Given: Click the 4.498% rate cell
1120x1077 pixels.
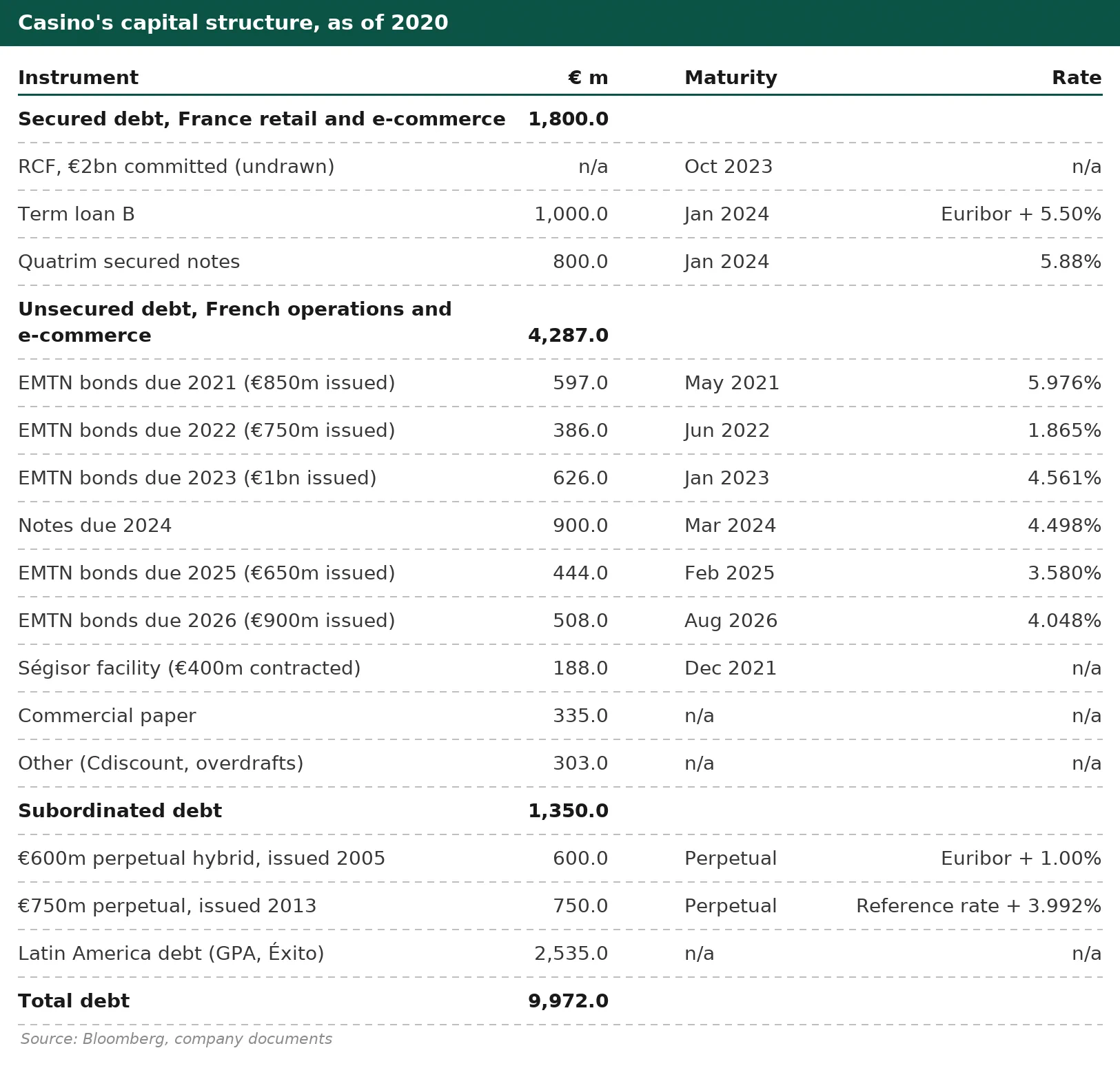Looking at the screenshot, I should tap(1064, 526).
